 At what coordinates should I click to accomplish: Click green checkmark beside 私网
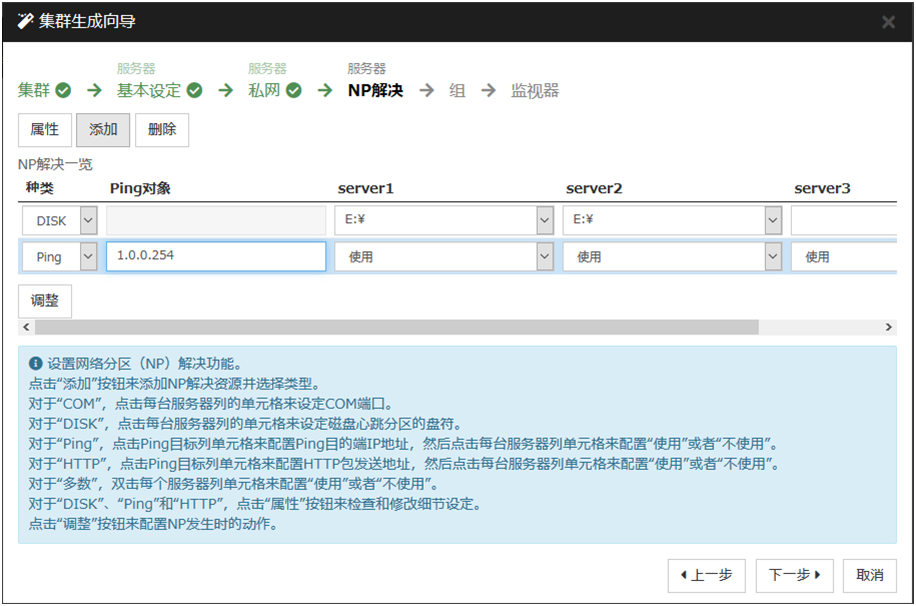tap(293, 91)
